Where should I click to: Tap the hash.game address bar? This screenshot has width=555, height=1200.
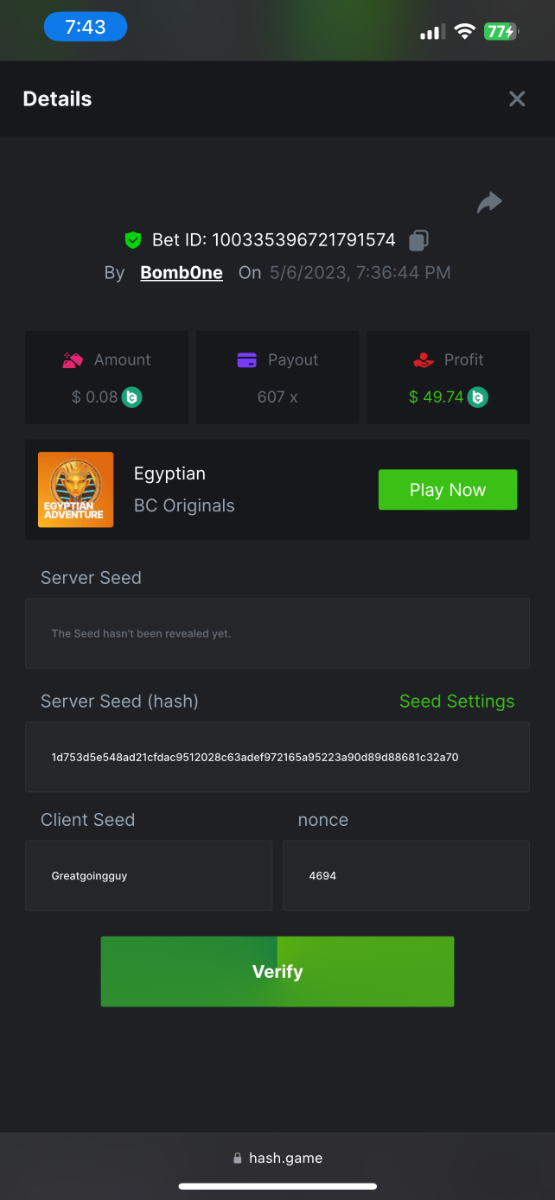277,1158
